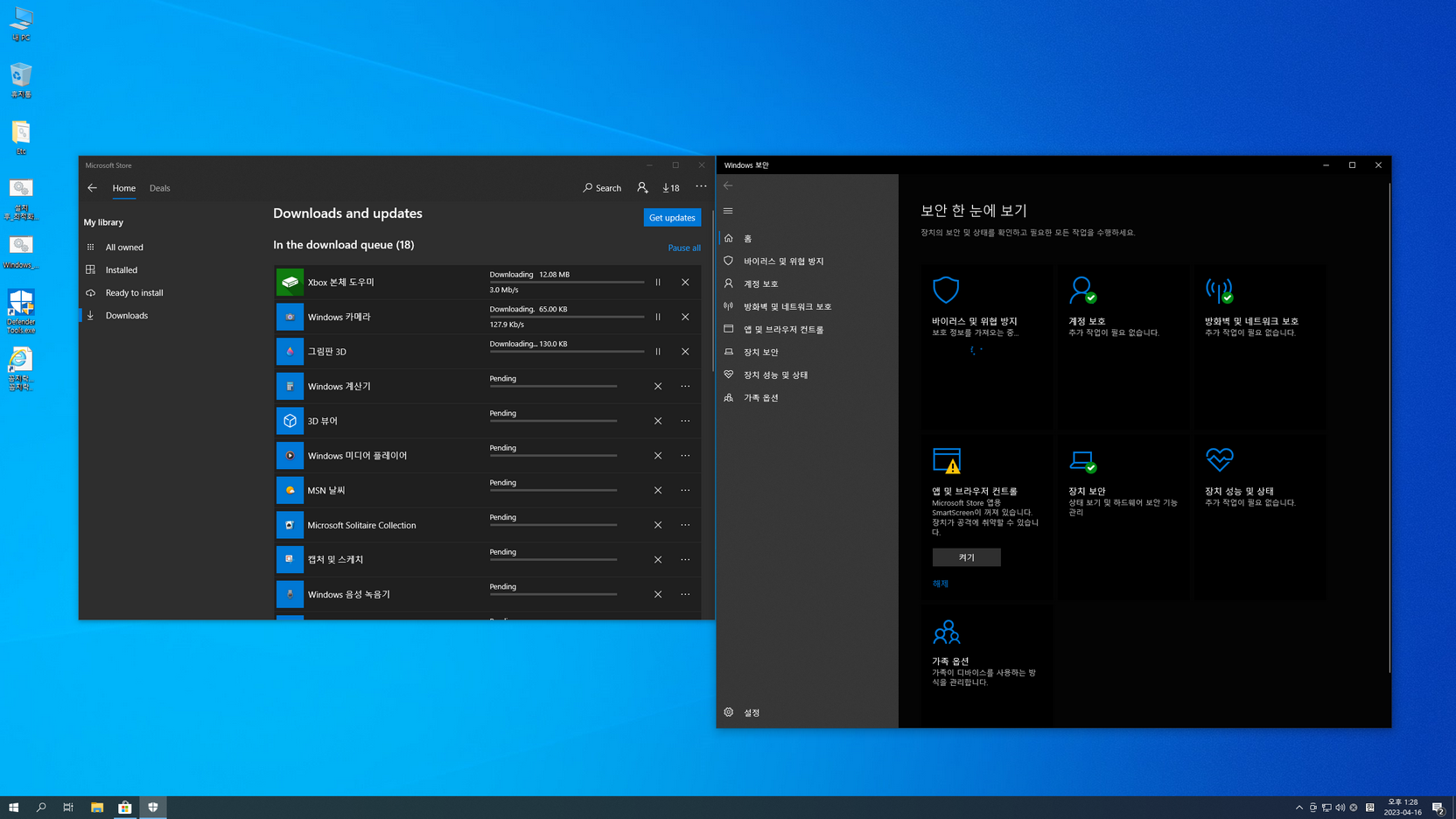
Task: Click the Windows 카메라 app icon
Action: pos(290,317)
